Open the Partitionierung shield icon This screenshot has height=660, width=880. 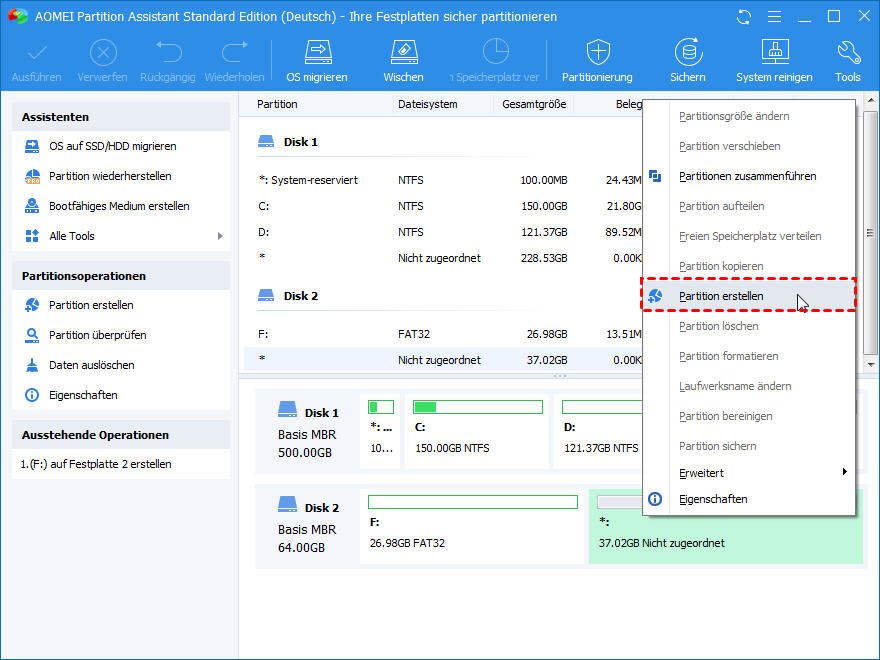[598, 52]
